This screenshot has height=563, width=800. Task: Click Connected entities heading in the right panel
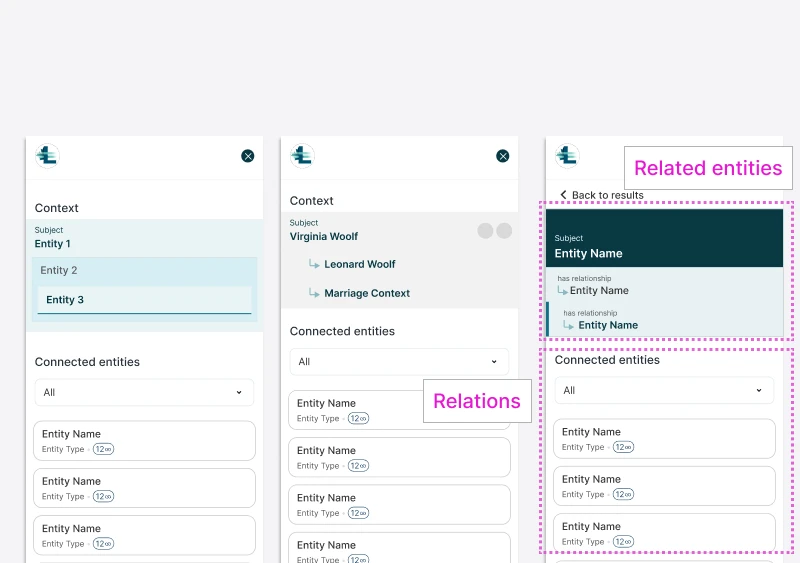tap(607, 360)
